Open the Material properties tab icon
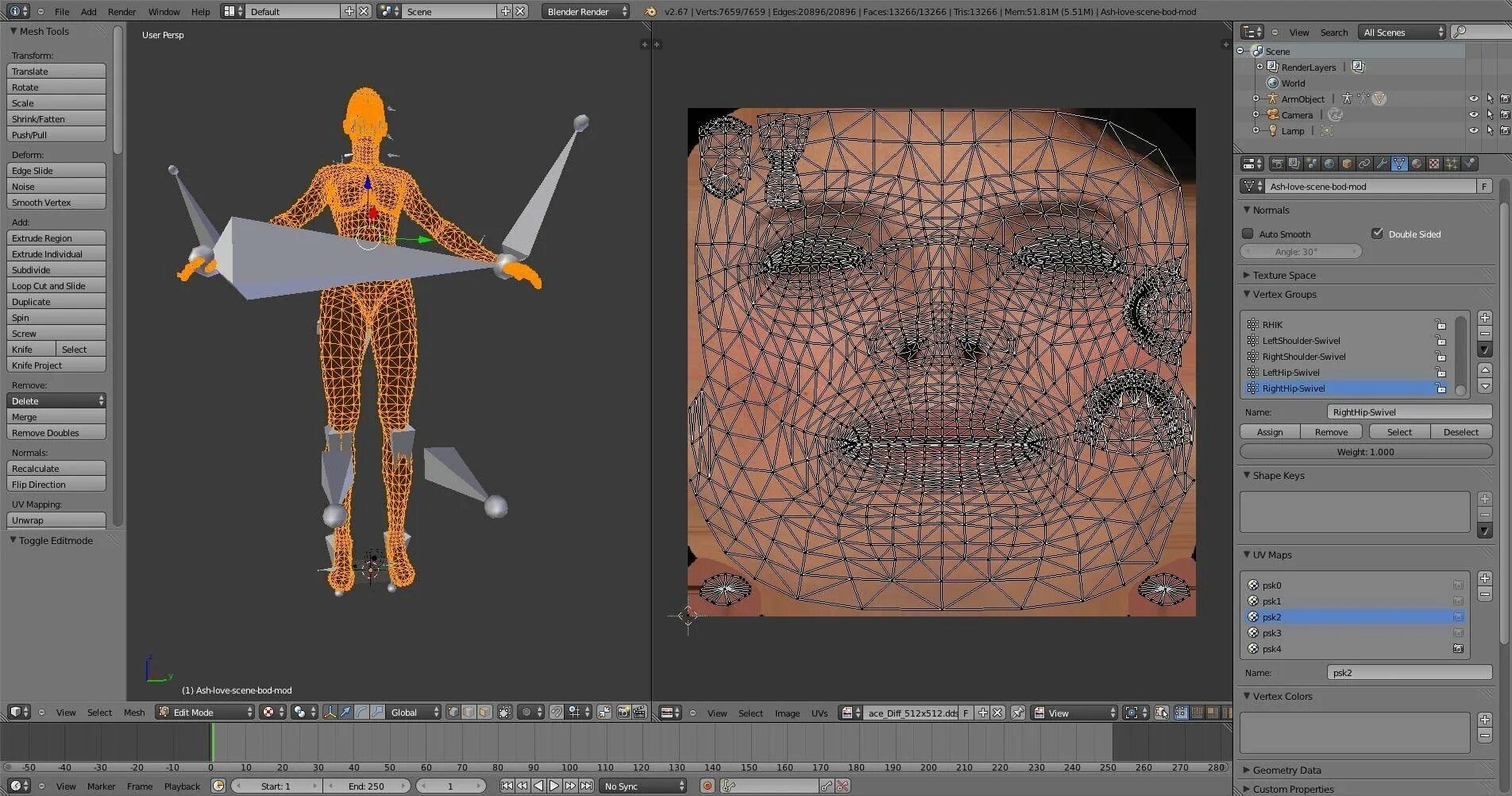1512x796 pixels. point(1417,164)
